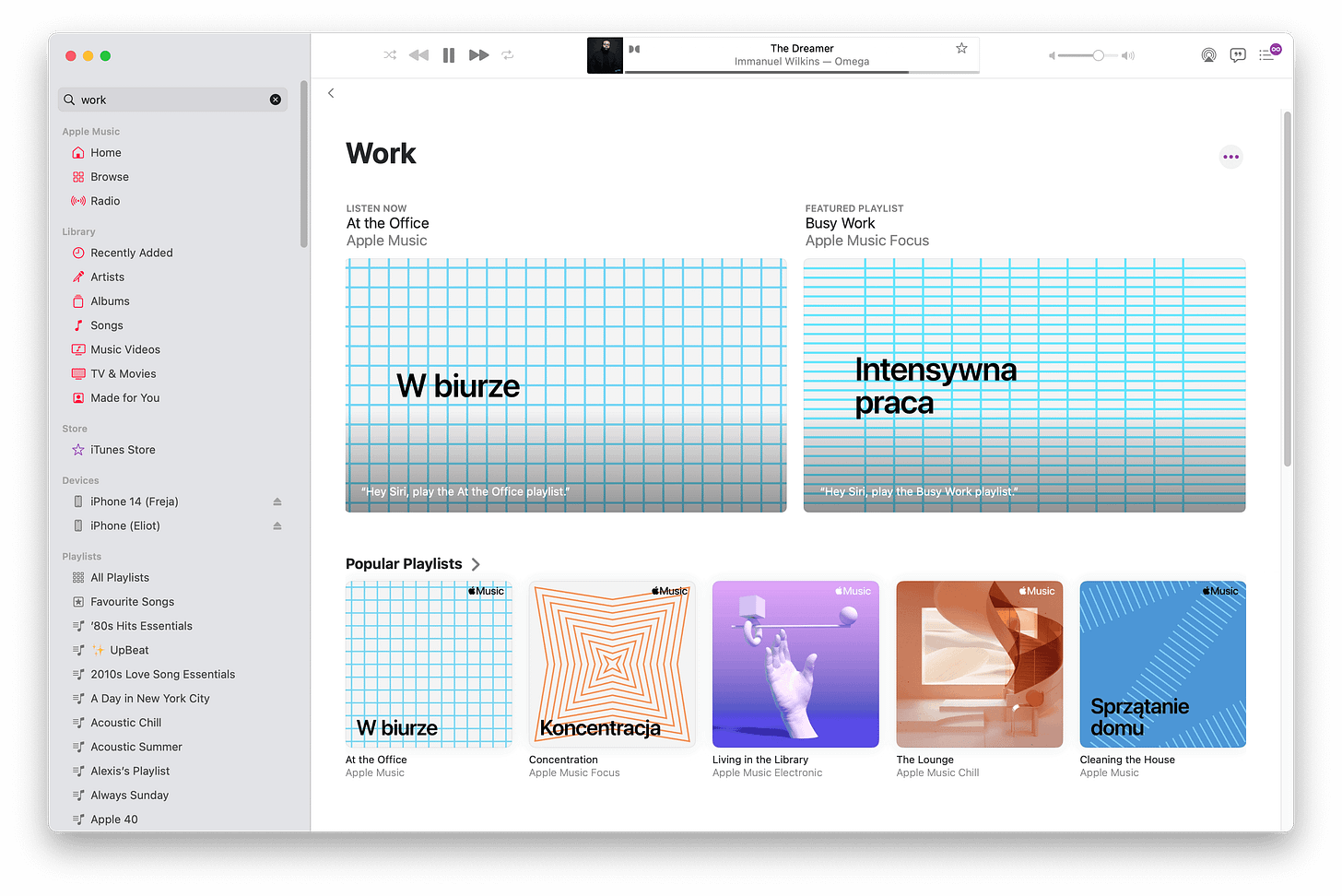The height and width of the screenshot is (896, 1342).
Task: Click the search field containing work
Action: pyautogui.click(x=172, y=100)
